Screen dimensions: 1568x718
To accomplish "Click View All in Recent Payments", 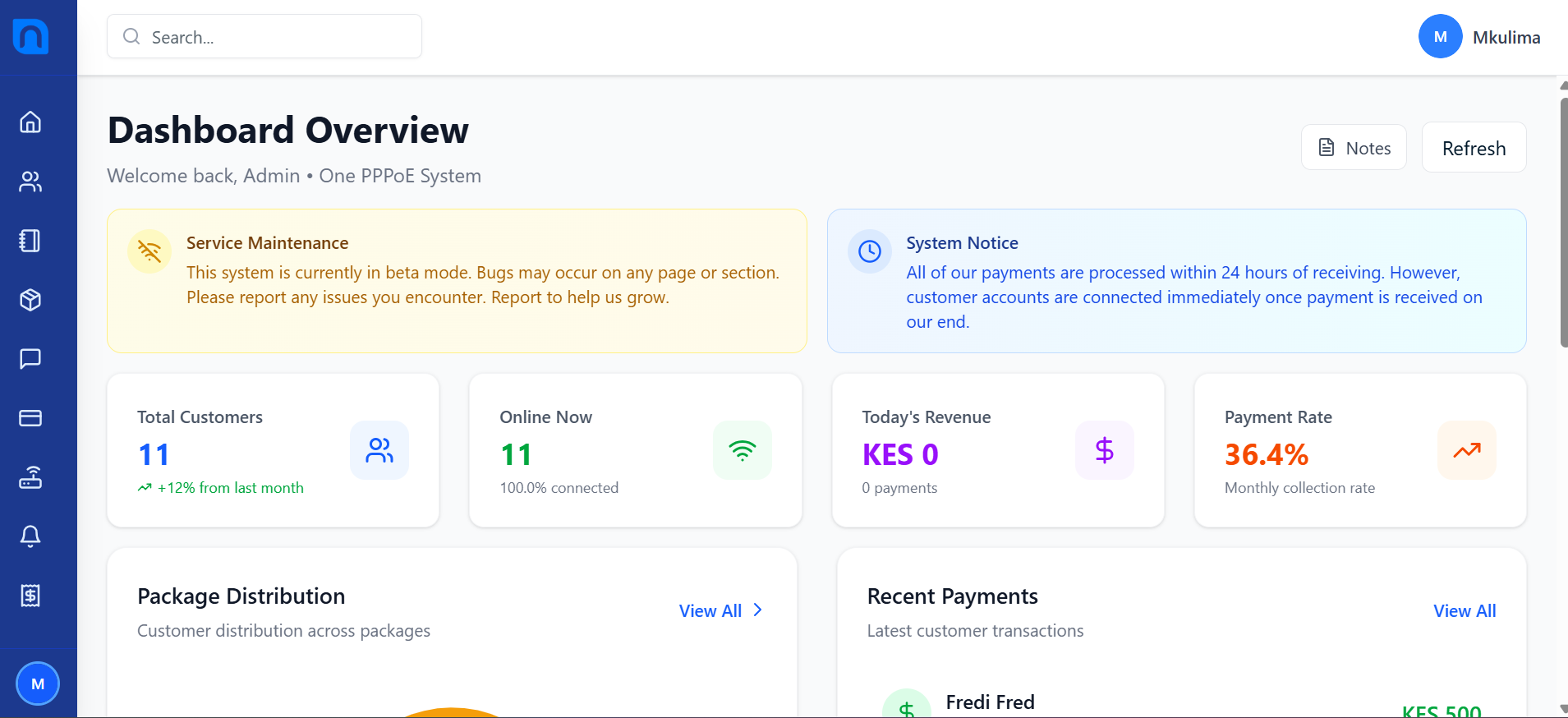I will (x=1465, y=611).
